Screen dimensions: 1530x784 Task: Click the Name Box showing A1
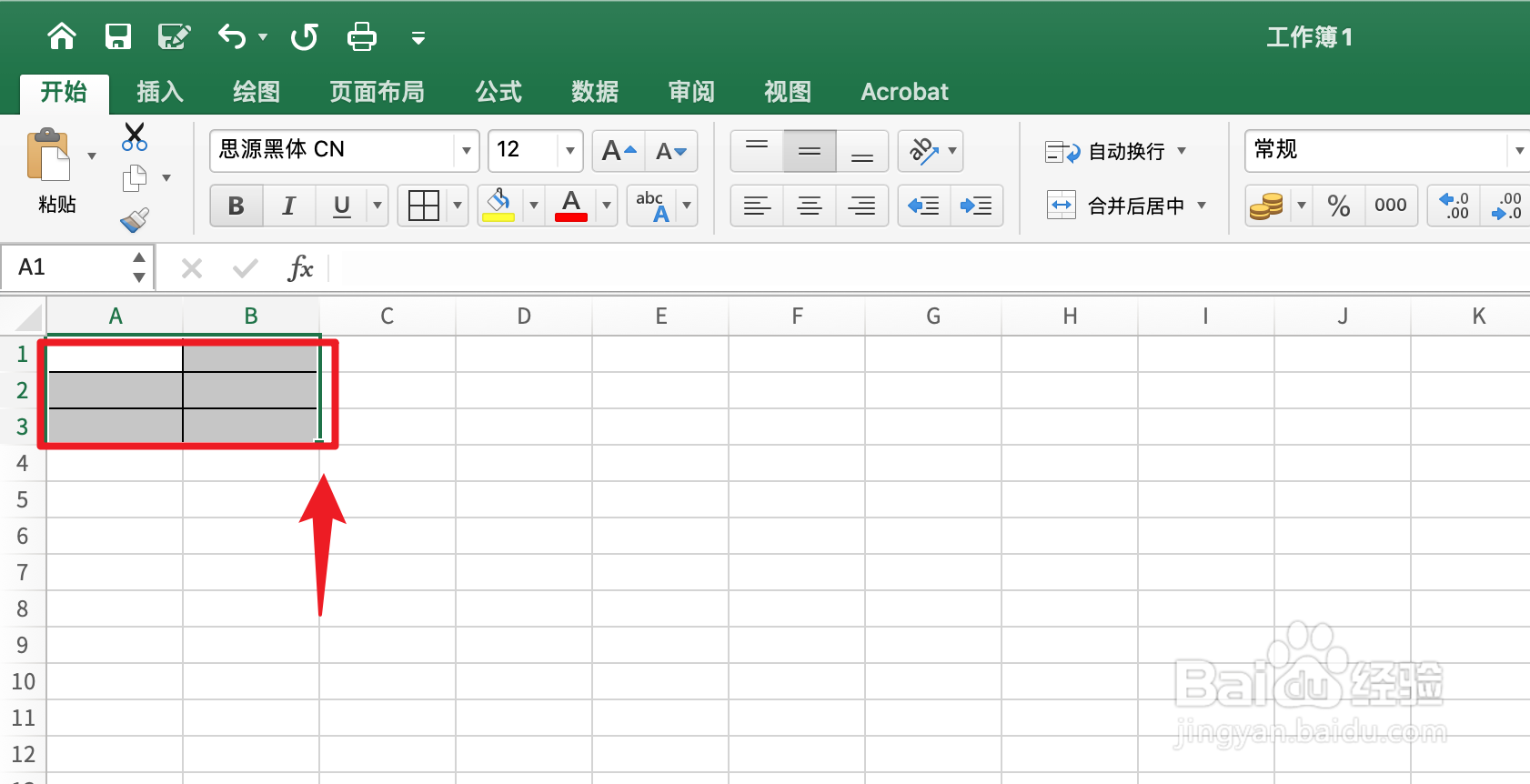coord(77,267)
